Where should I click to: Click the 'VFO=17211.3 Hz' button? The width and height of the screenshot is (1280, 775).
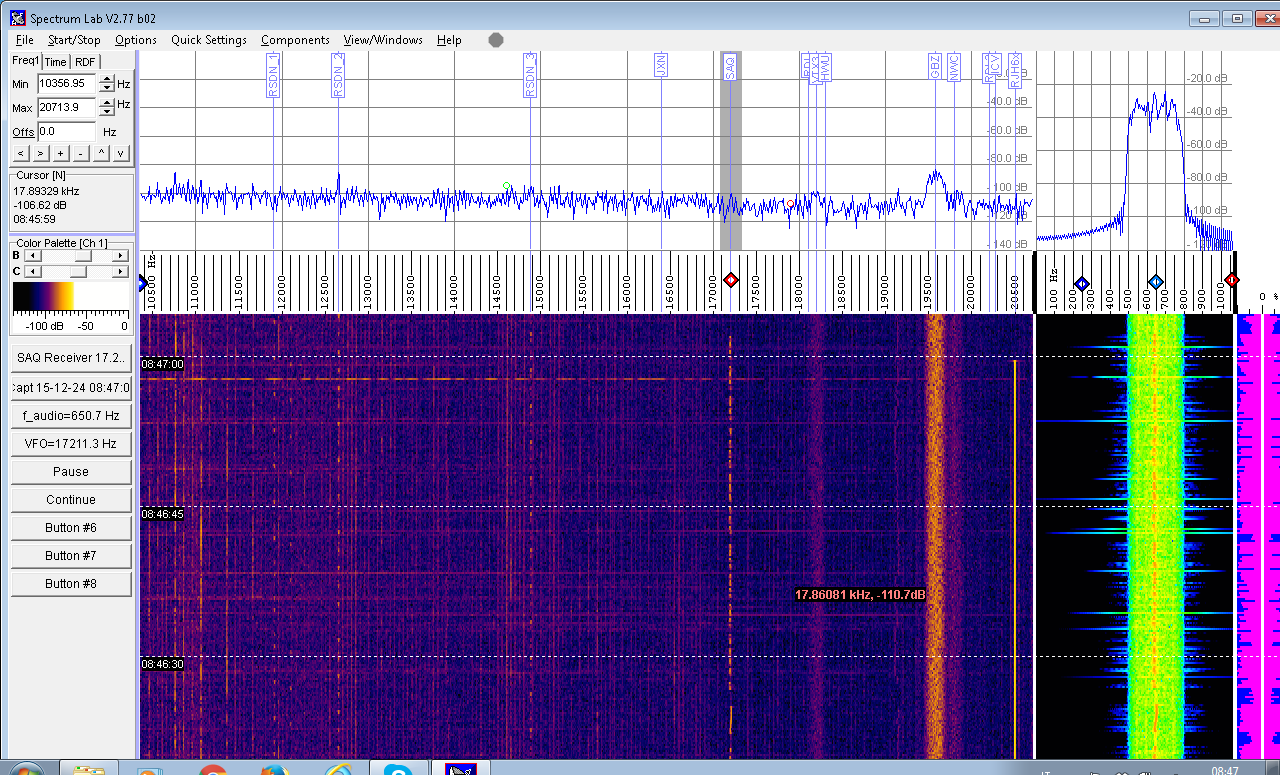71,443
